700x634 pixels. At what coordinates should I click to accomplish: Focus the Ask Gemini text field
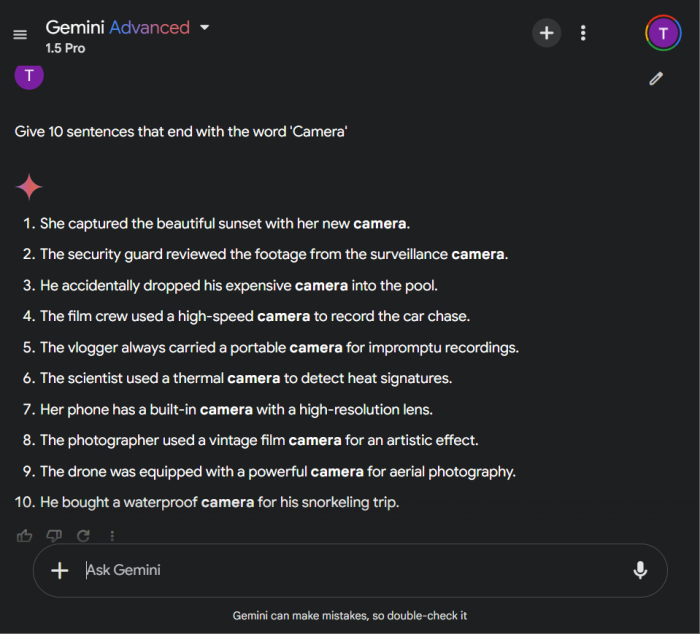[x=340, y=570]
